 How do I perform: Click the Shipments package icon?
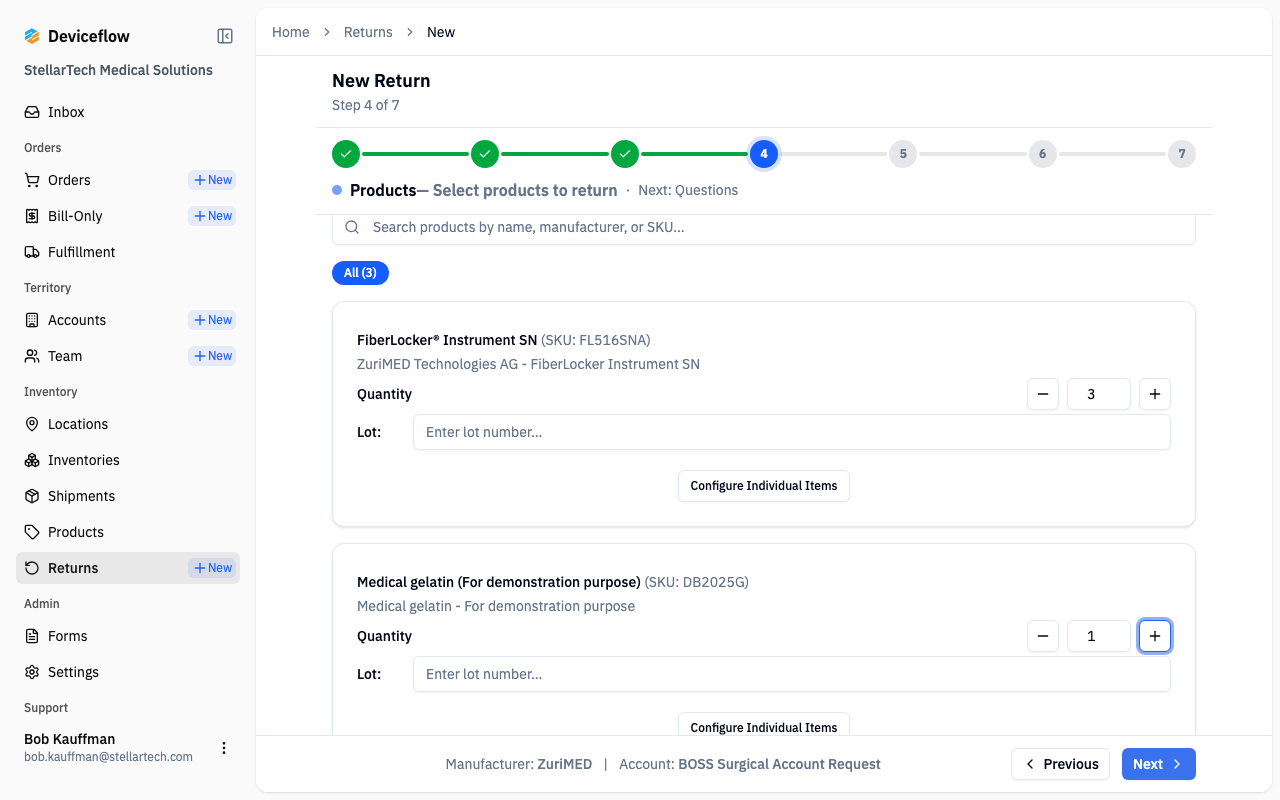[32, 496]
